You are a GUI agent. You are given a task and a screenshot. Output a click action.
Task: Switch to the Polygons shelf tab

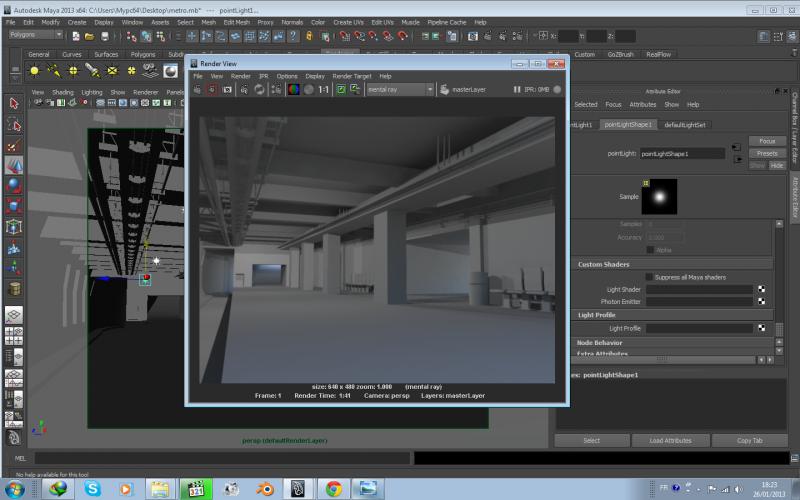[x=143, y=55]
